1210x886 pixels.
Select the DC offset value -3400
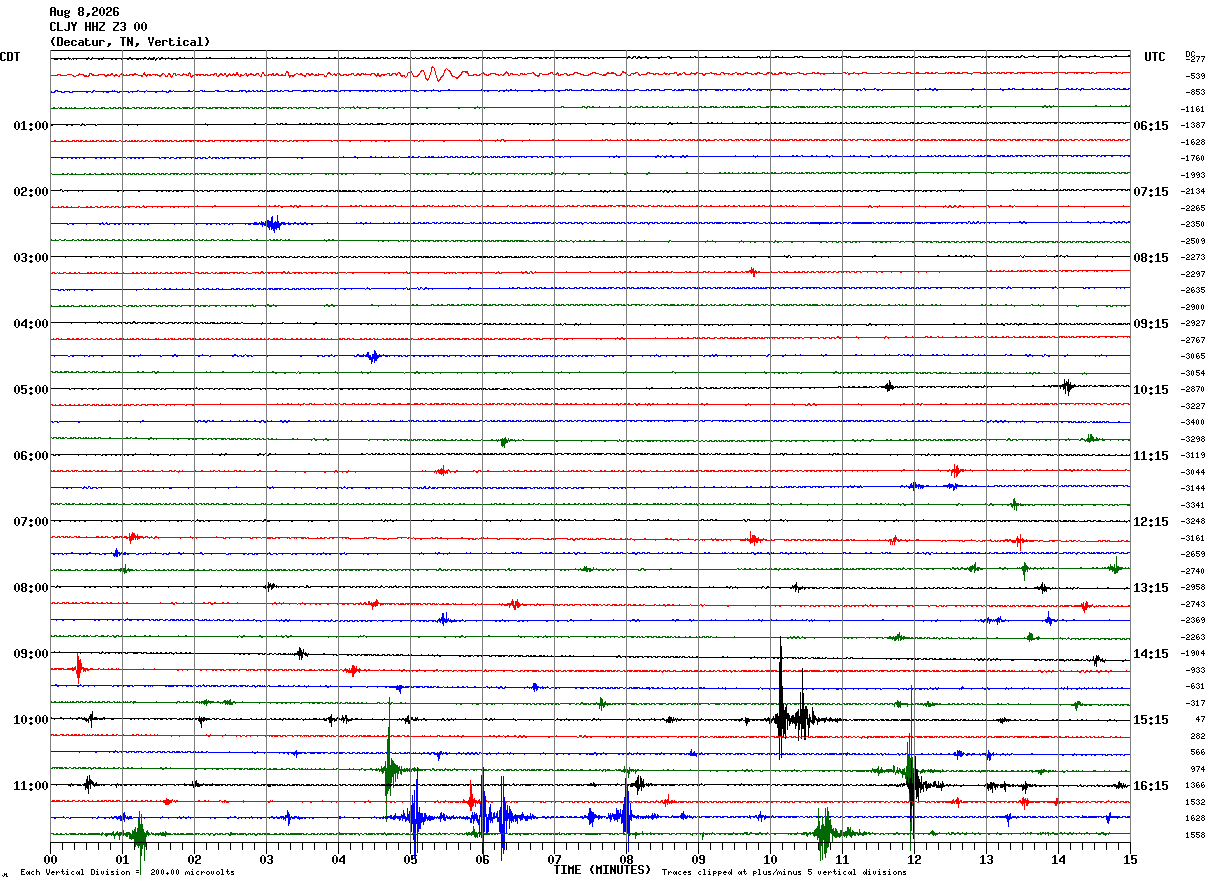tap(1193, 423)
